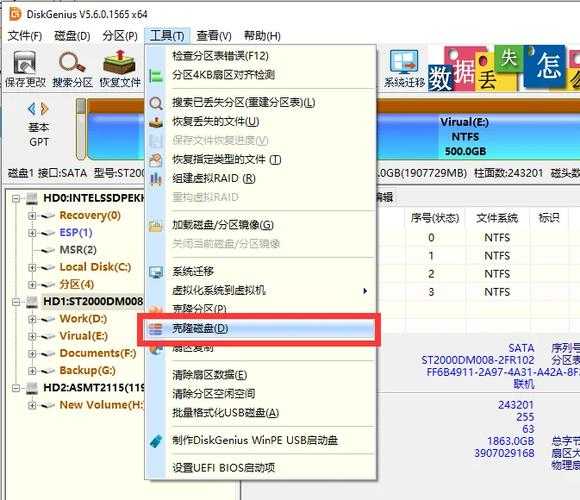
Task: Select the Virual(E:) tree item
Action: (84, 336)
